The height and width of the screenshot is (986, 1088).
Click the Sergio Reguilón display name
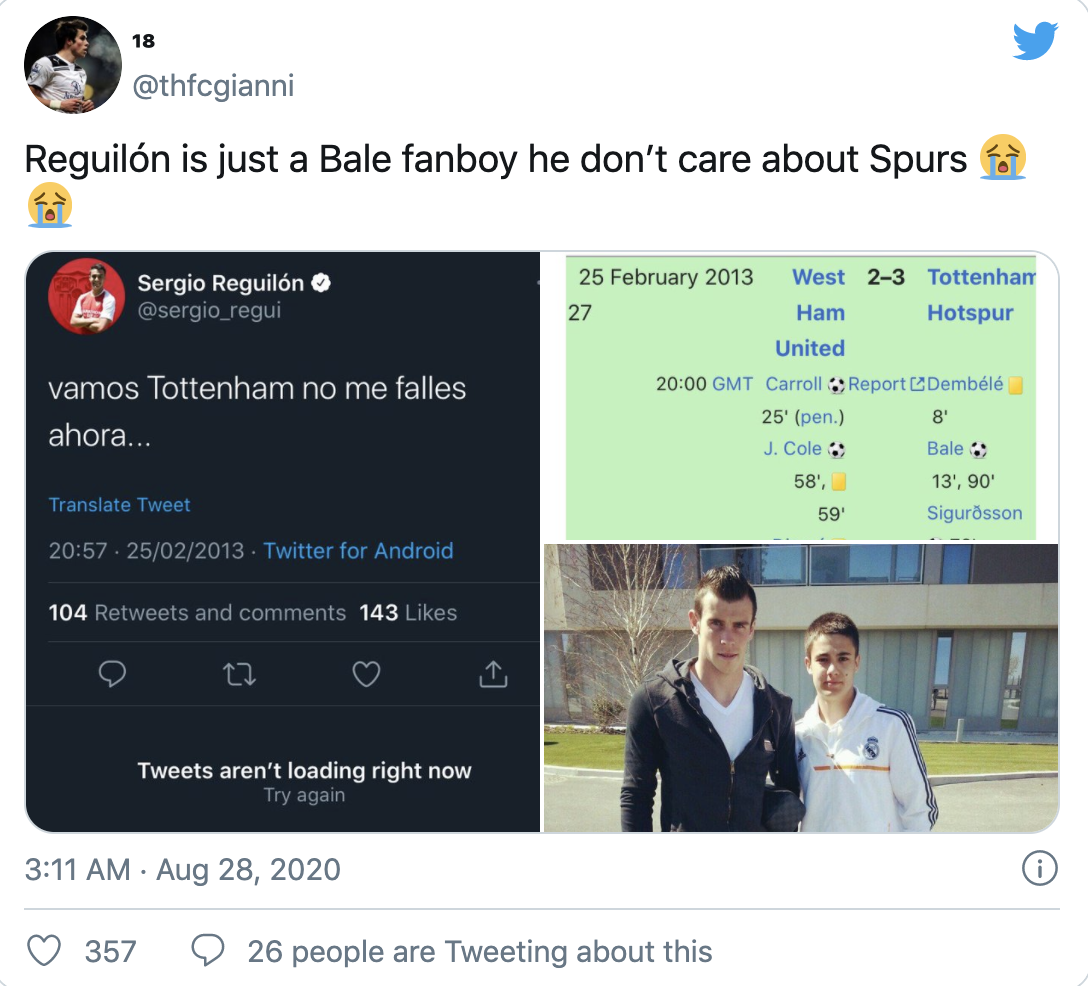221,284
